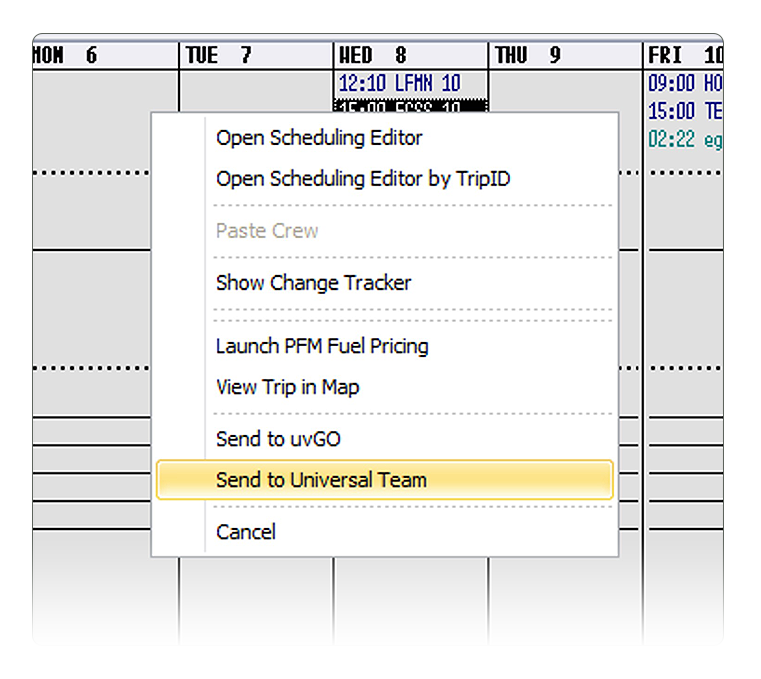This screenshot has width=761, height=679.
Task: Launch PFM Fuel Pricing from menu
Action: 322,346
